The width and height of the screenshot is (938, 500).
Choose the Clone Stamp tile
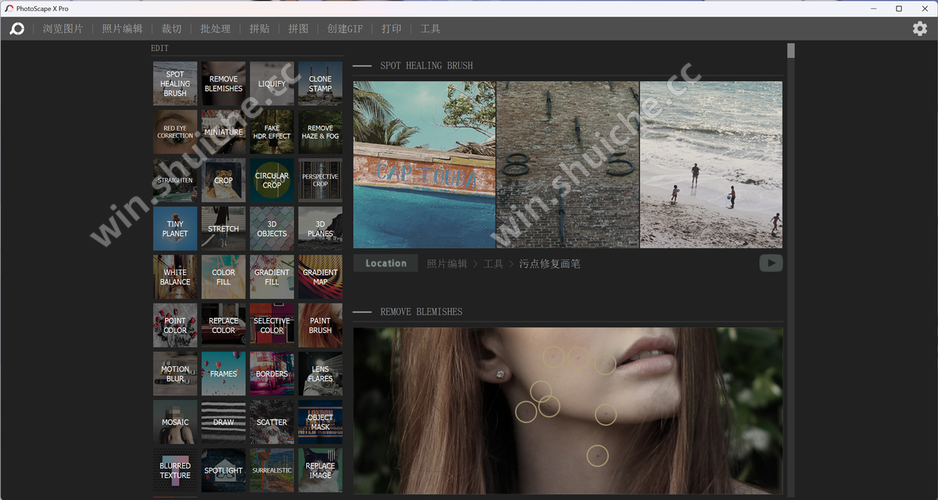(x=320, y=84)
